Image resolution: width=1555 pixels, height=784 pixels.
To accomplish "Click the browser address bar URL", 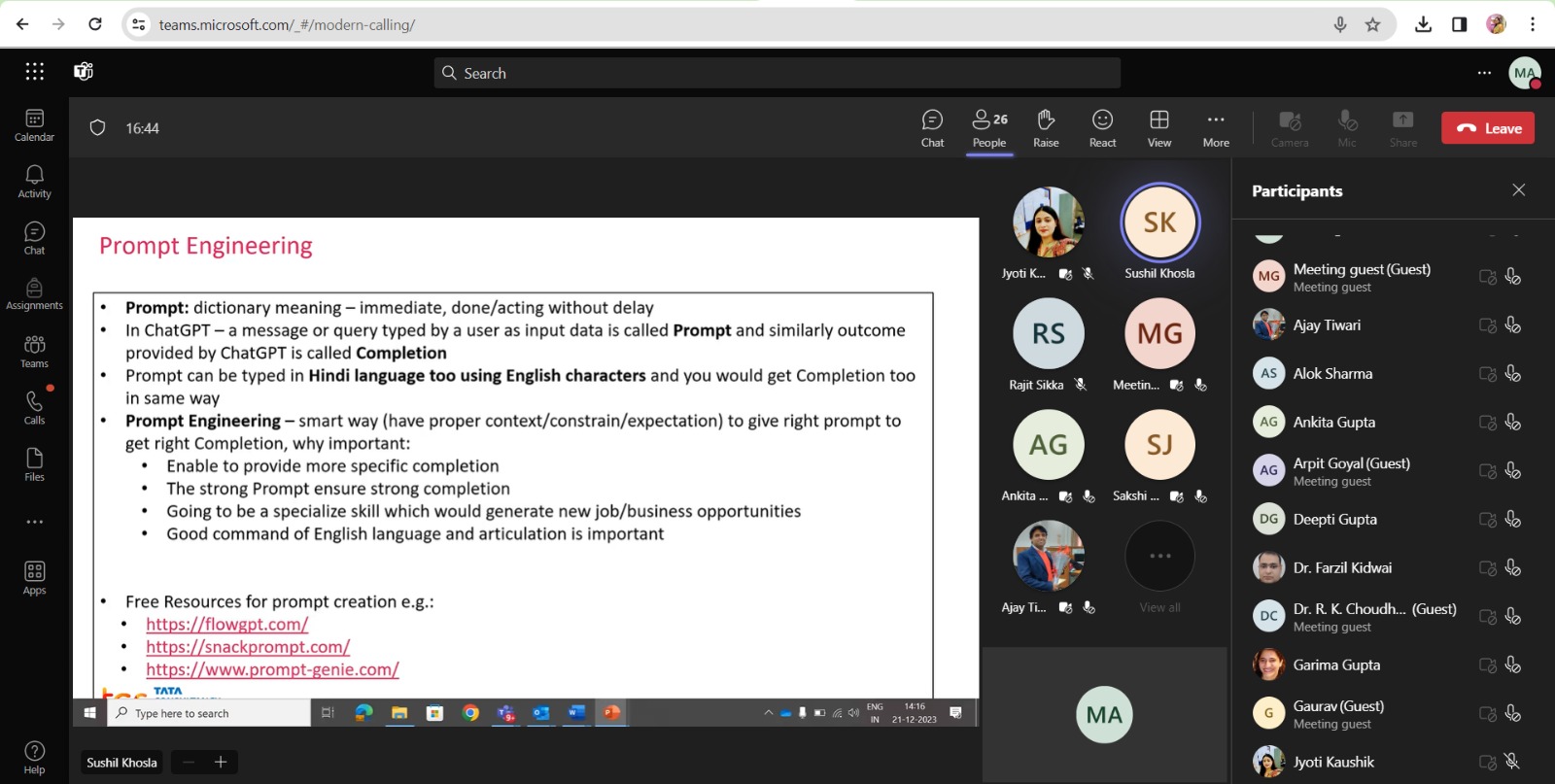I will 287,25.
